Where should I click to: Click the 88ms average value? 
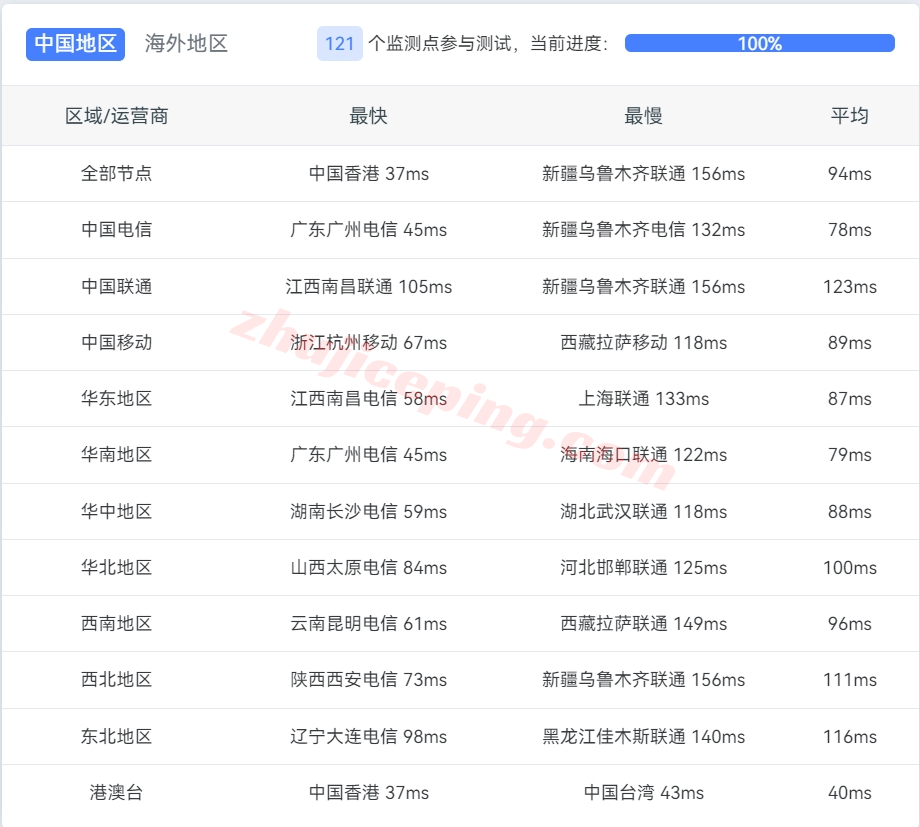[x=850, y=511]
